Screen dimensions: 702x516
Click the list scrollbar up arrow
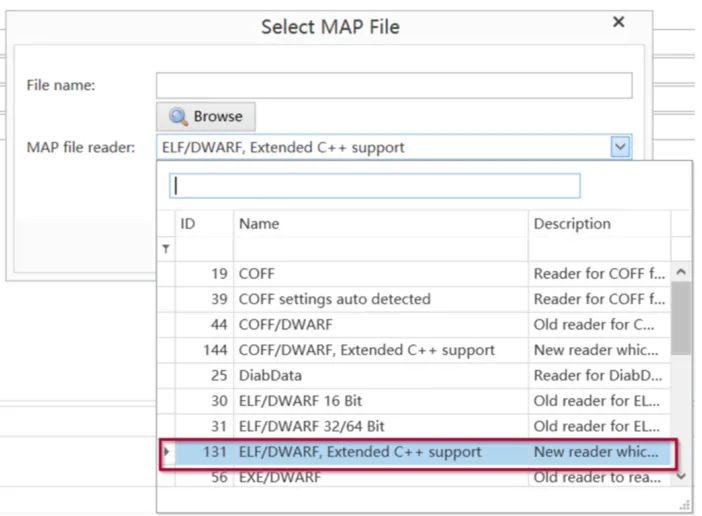pos(681,272)
